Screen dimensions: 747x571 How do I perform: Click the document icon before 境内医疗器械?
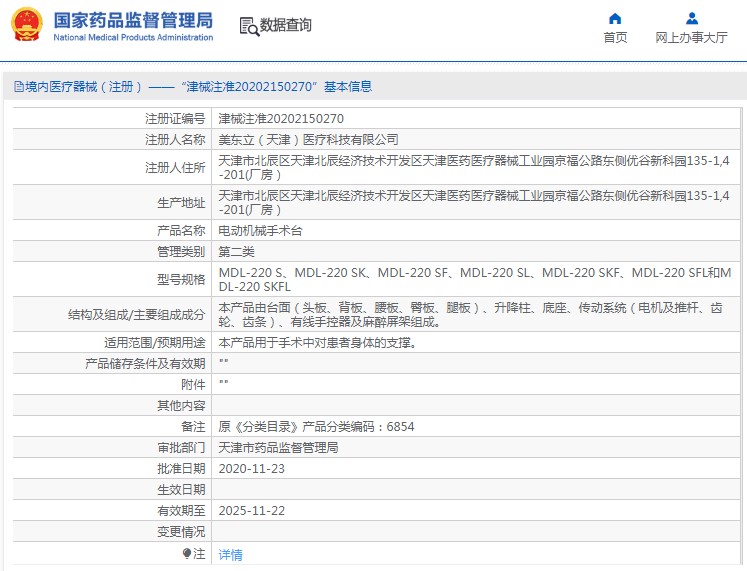[x=19, y=87]
